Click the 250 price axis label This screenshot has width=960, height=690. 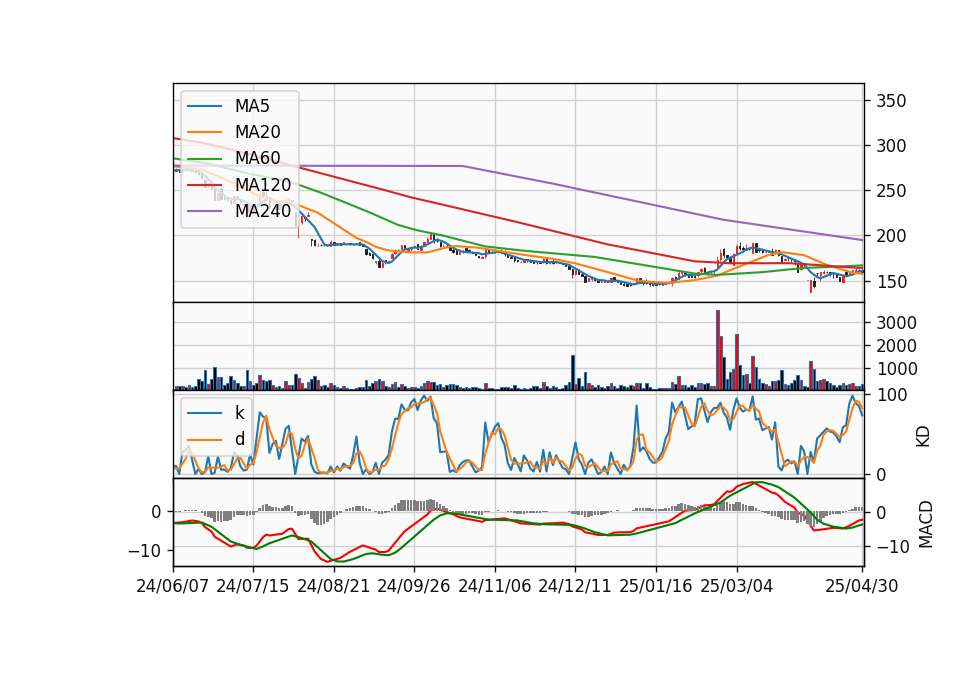click(891, 191)
